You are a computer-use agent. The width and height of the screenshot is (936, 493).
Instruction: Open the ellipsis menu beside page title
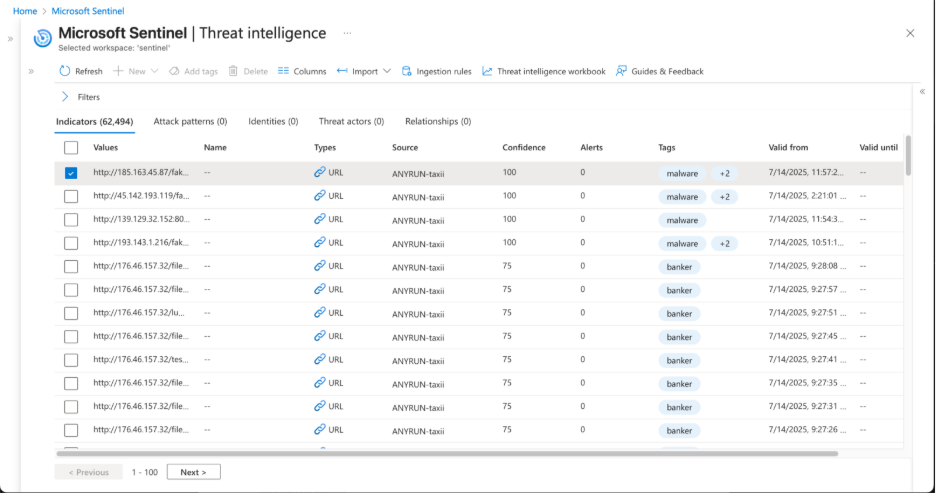(347, 33)
